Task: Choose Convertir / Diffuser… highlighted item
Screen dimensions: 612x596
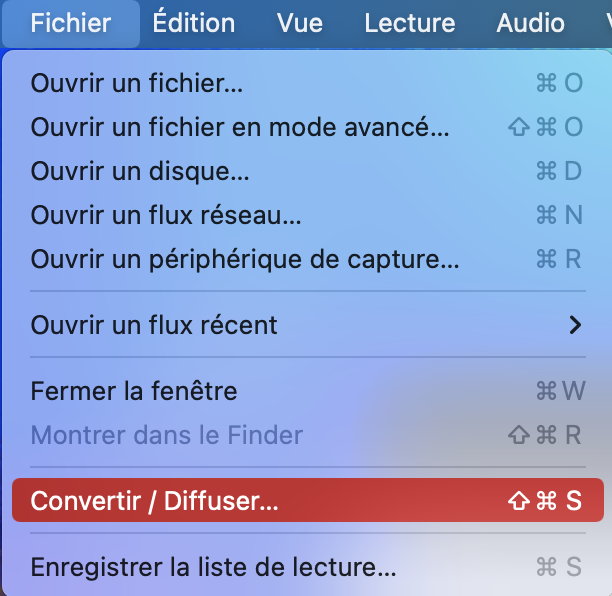Action: click(155, 501)
